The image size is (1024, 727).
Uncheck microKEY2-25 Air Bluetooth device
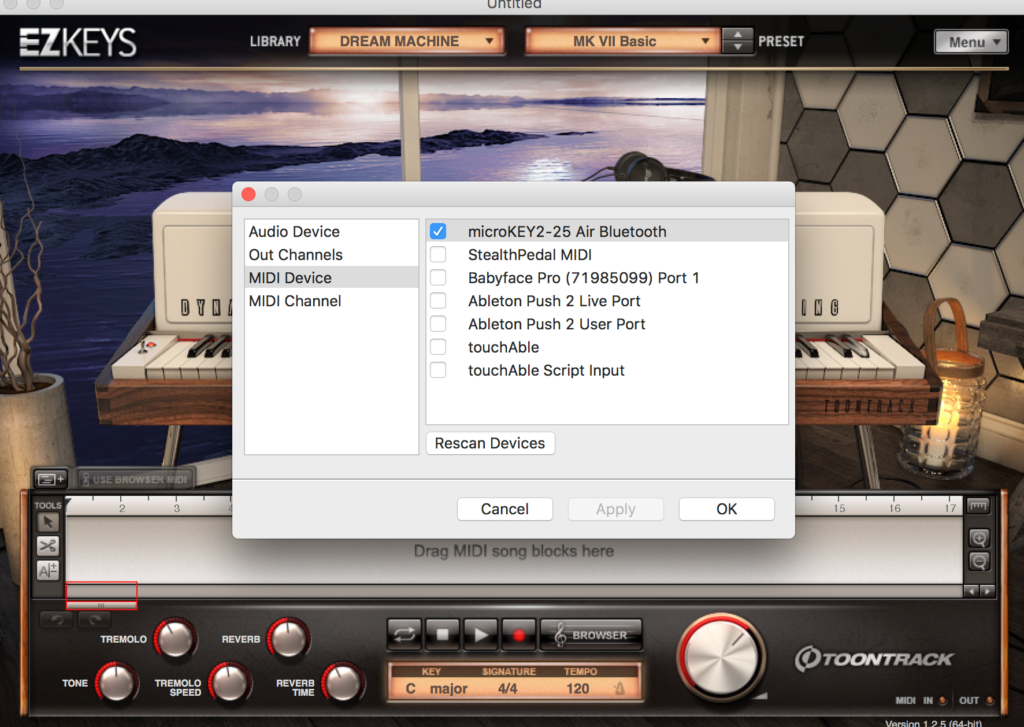438,231
